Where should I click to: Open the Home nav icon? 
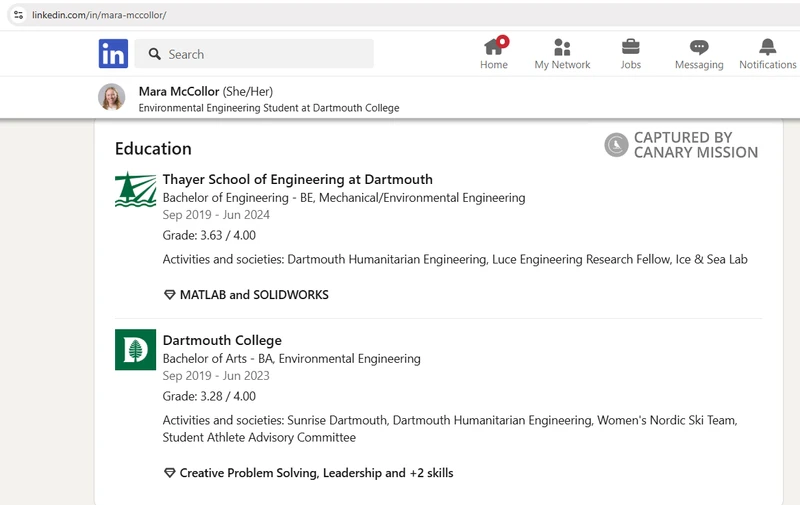tap(493, 46)
